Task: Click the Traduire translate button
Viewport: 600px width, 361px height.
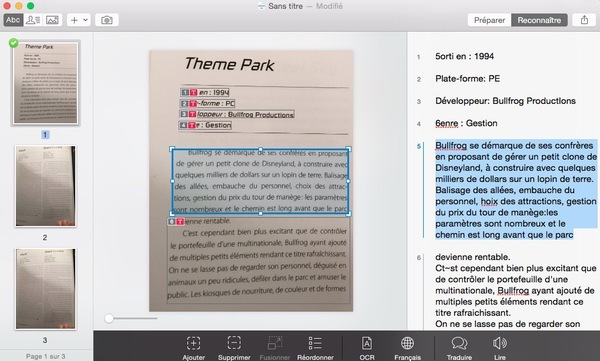Action: pos(459,348)
